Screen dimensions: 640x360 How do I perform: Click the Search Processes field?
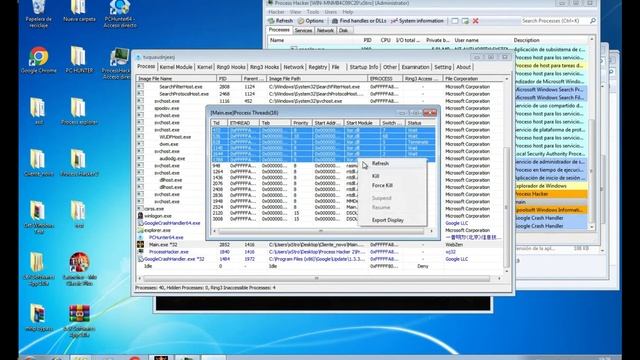[x=555, y=20]
